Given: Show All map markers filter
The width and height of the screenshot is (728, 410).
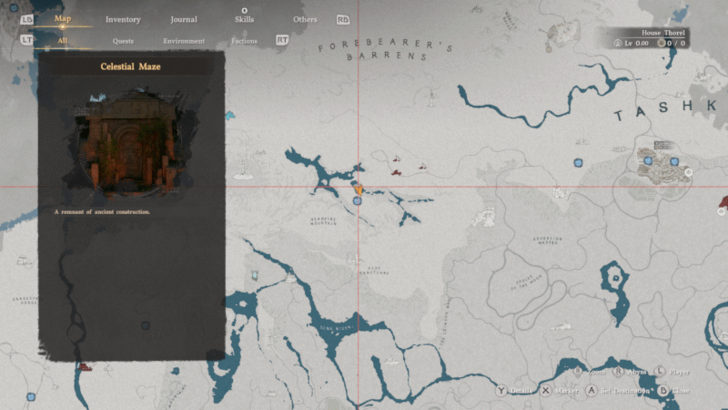Looking at the screenshot, I should 63,41.
